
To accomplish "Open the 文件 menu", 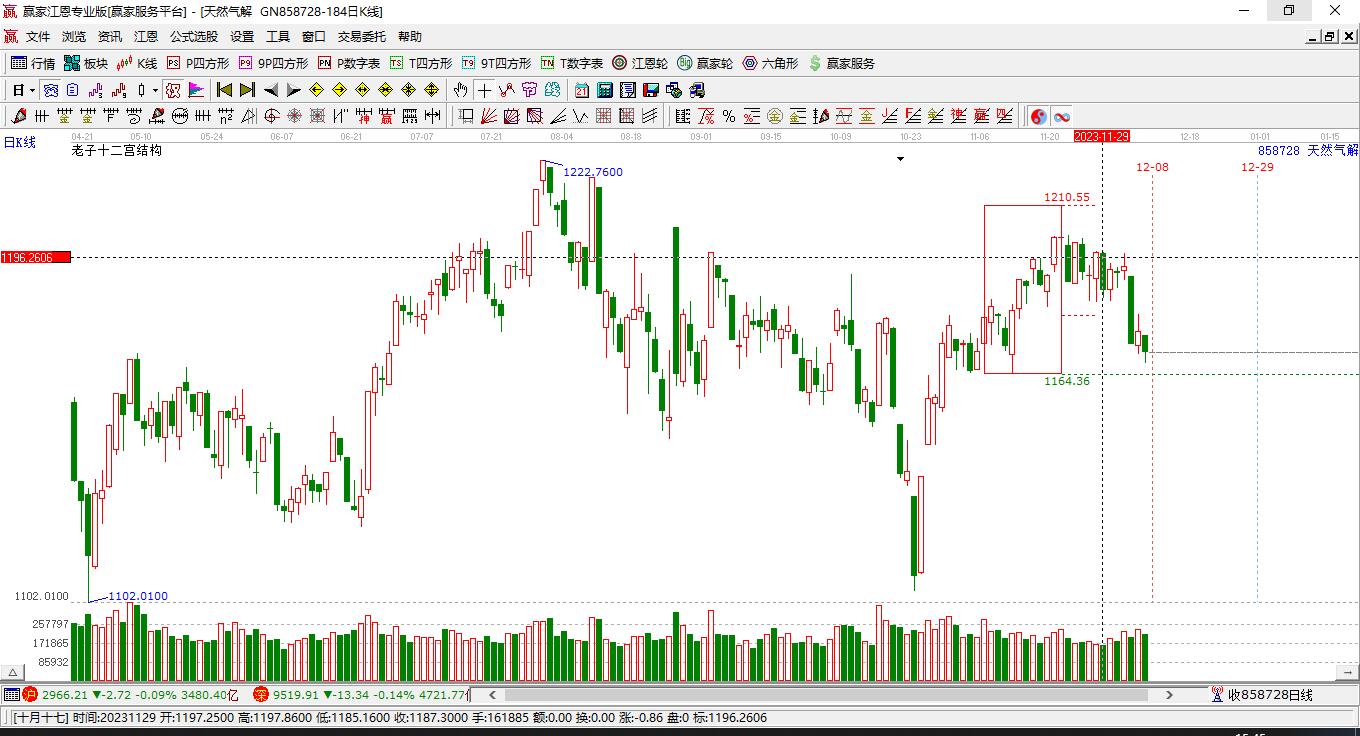I will pyautogui.click(x=38, y=37).
